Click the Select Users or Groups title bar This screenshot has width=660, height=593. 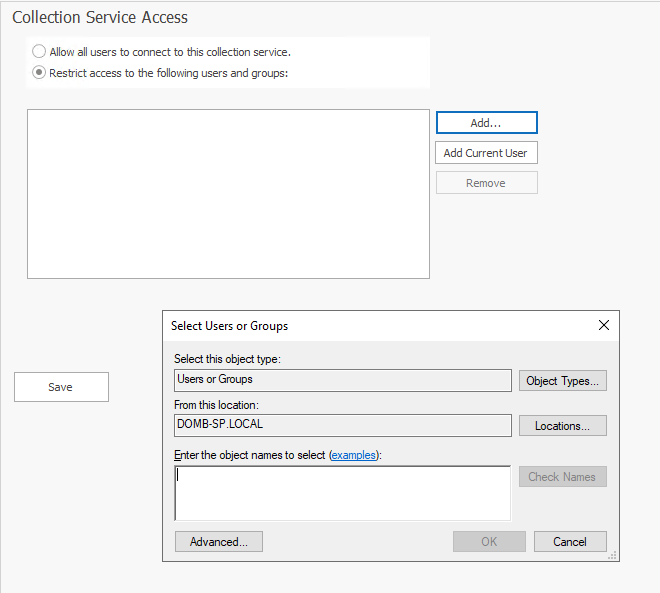380,326
